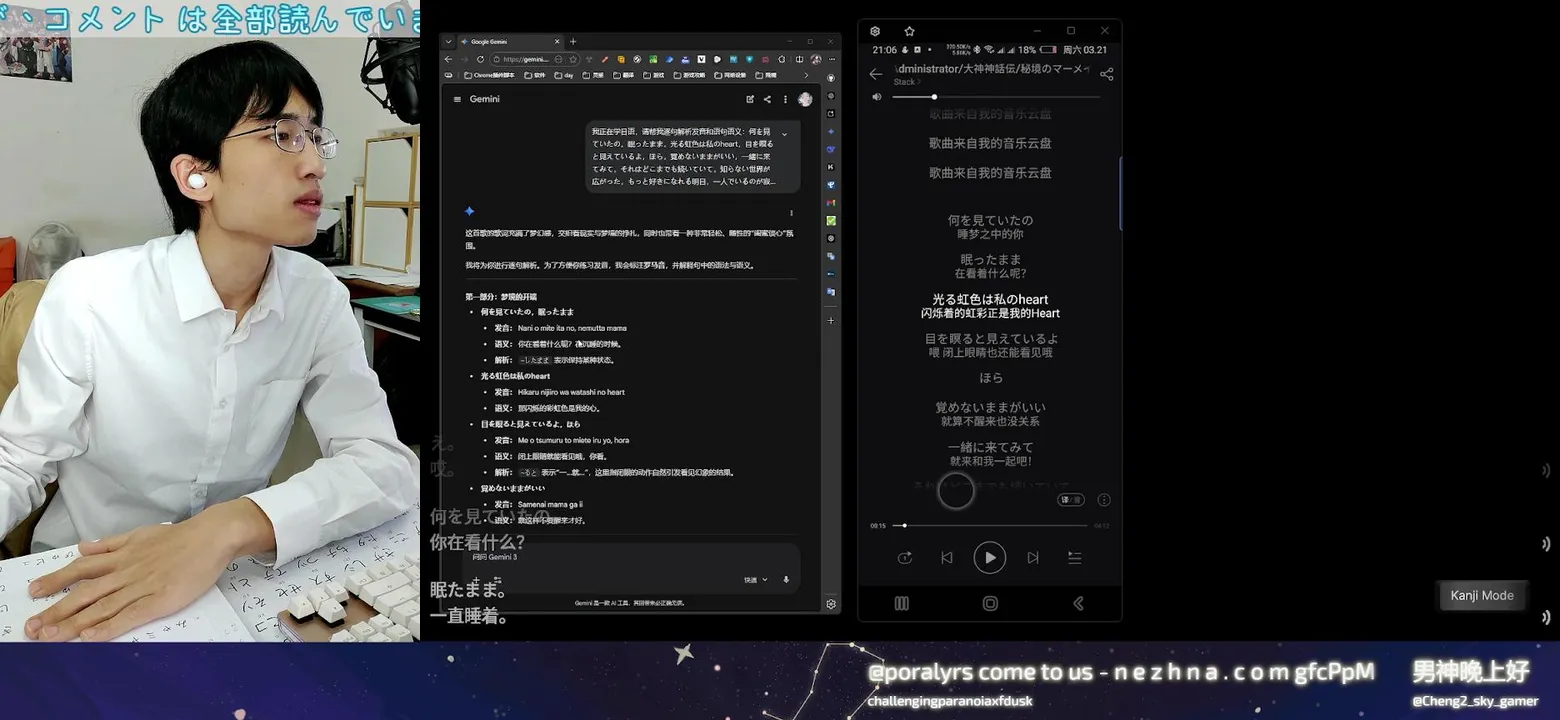Open Android recent apps button

pos(901,603)
